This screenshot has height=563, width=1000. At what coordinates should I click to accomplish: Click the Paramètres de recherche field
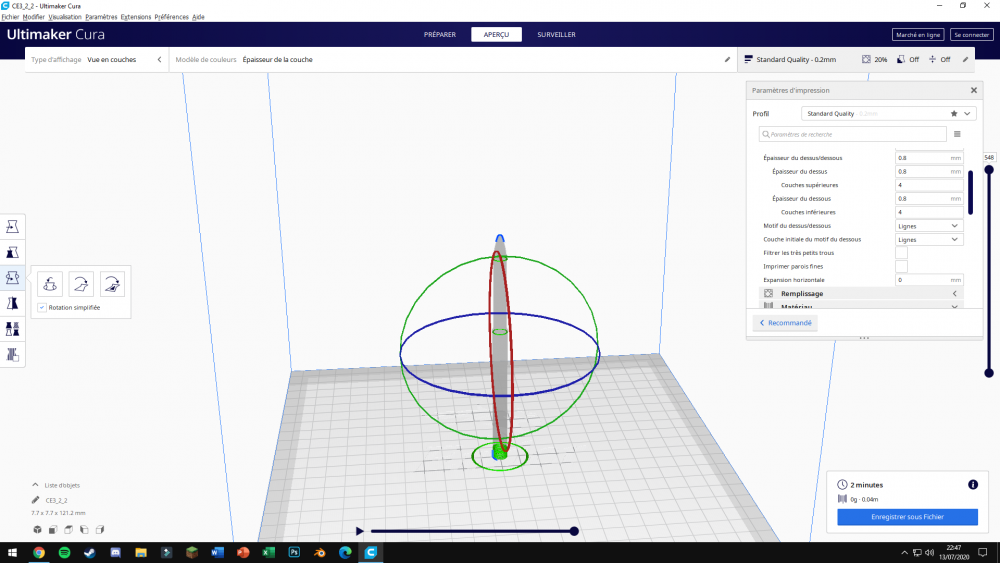pos(853,134)
